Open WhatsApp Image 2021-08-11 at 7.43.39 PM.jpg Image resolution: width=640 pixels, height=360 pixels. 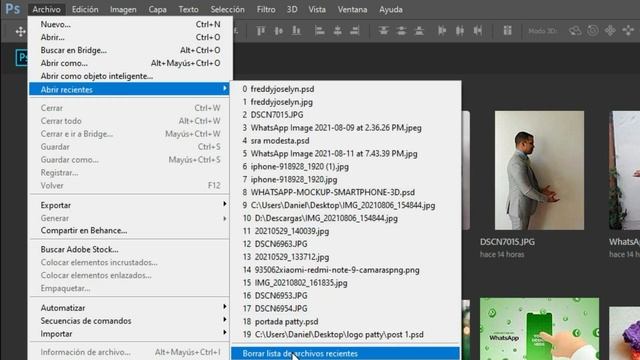[x=345, y=154]
